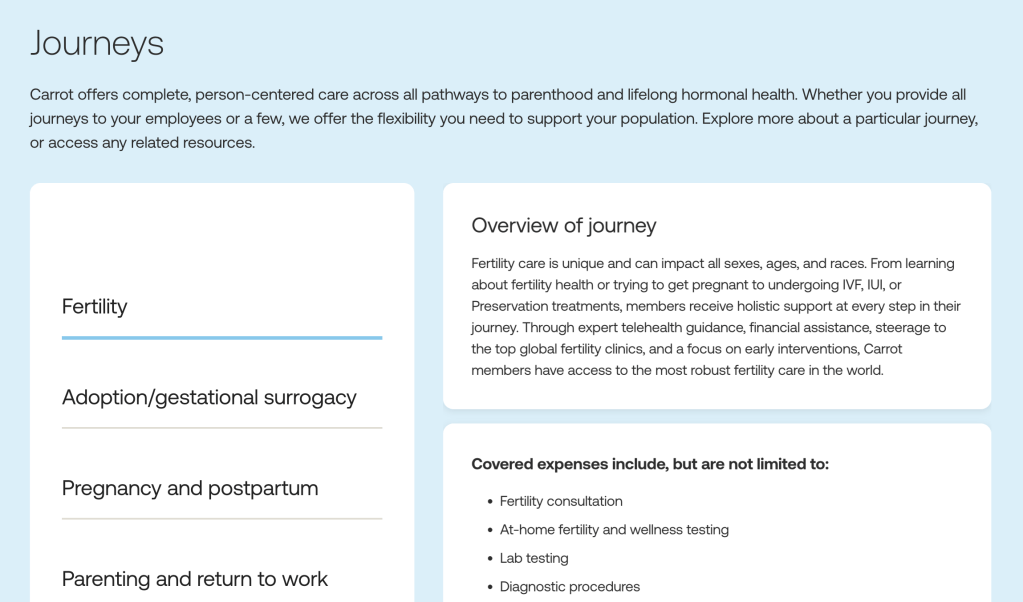
Task: Click the Diagnostic procedures list item
Action: (x=570, y=587)
